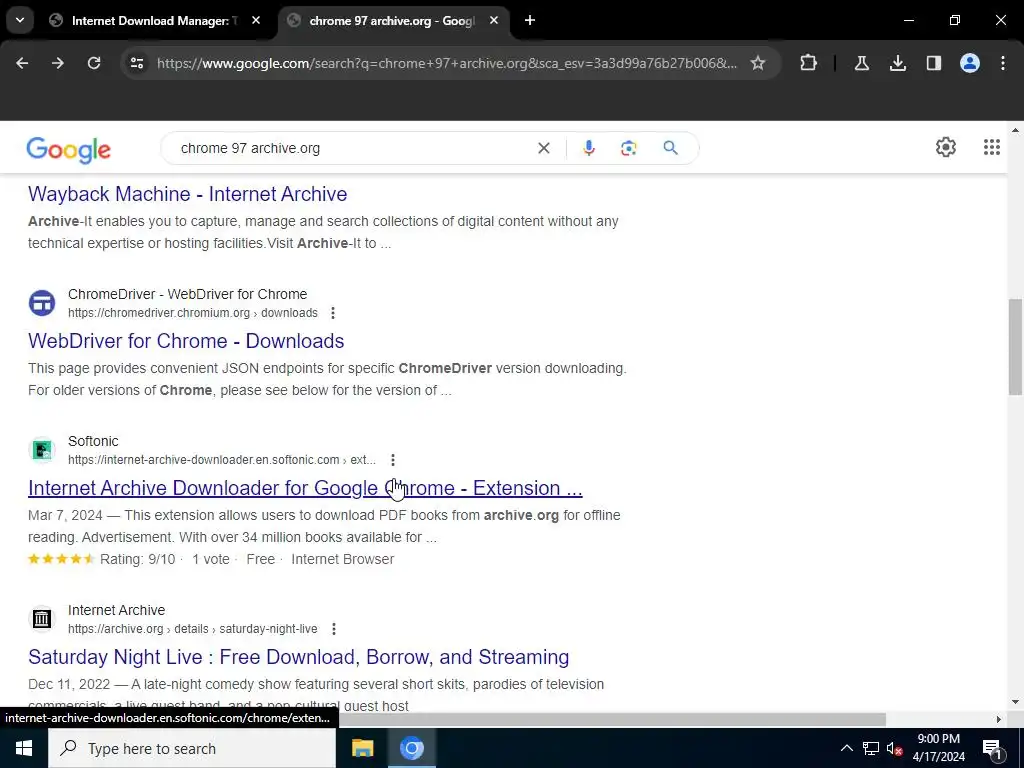This screenshot has width=1024, height=768.
Task: Open more options for Saturday Night Live result
Action: click(334, 629)
